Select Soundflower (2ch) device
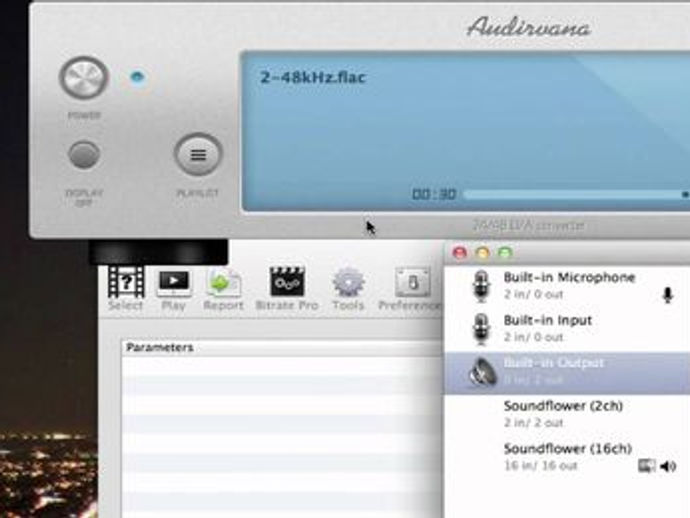The width and height of the screenshot is (690, 518). tap(567, 415)
